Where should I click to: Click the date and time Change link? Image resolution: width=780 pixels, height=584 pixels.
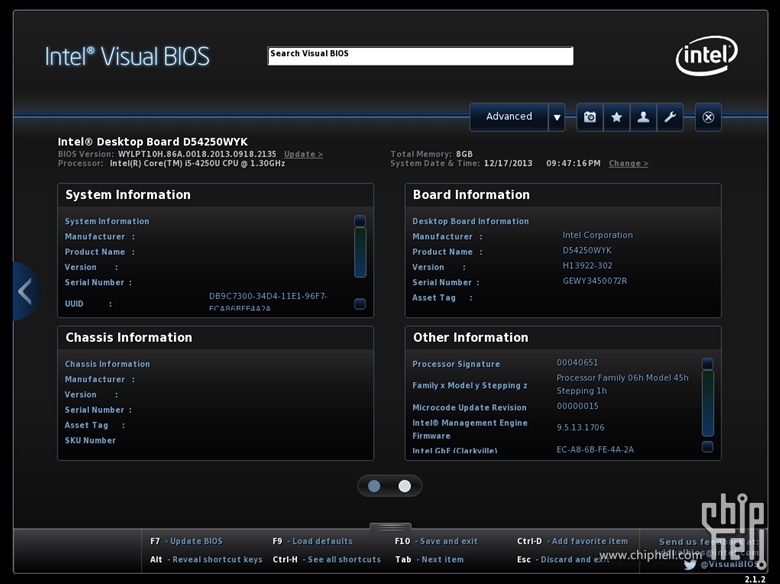tap(628, 163)
